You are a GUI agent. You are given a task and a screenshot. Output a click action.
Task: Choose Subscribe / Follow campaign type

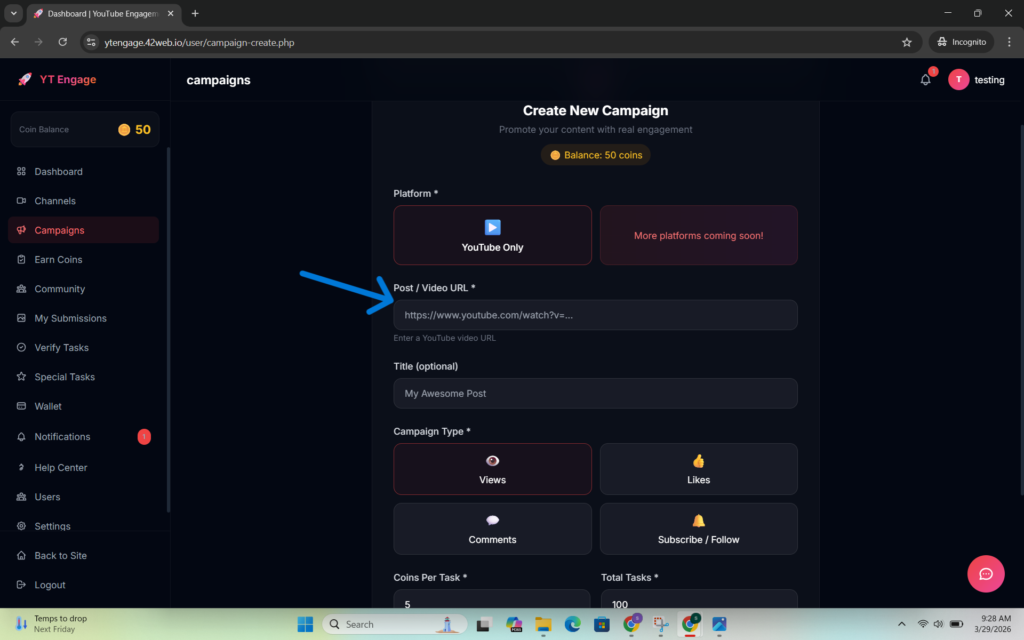point(698,529)
